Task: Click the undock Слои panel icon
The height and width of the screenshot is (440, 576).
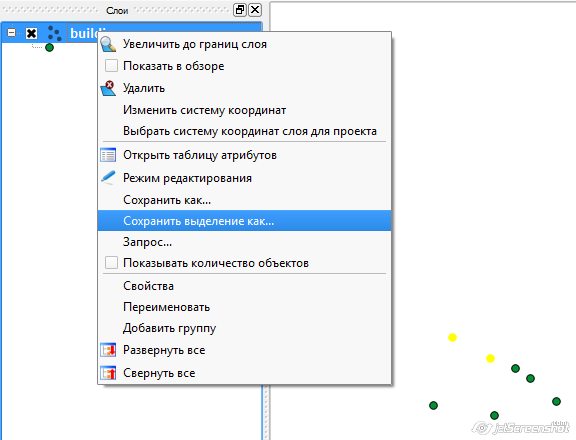Action: click(x=240, y=10)
